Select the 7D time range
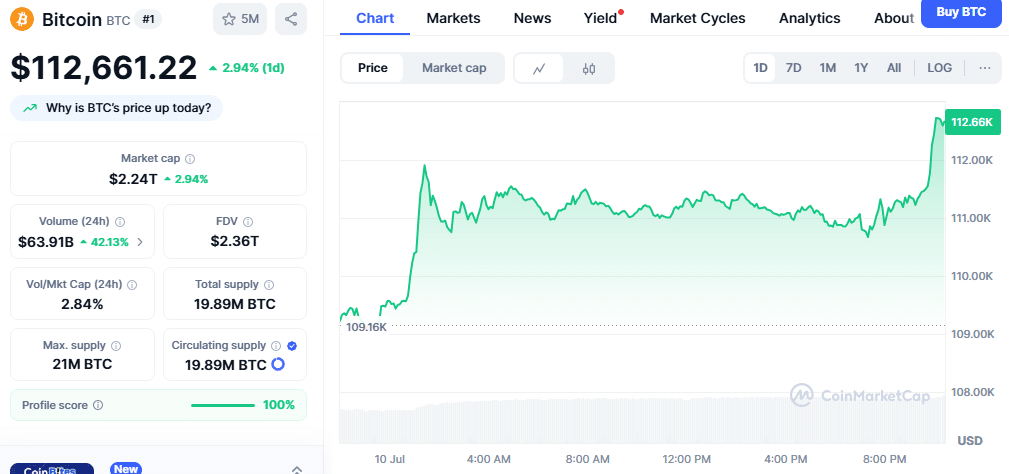1009x474 pixels. coord(793,68)
